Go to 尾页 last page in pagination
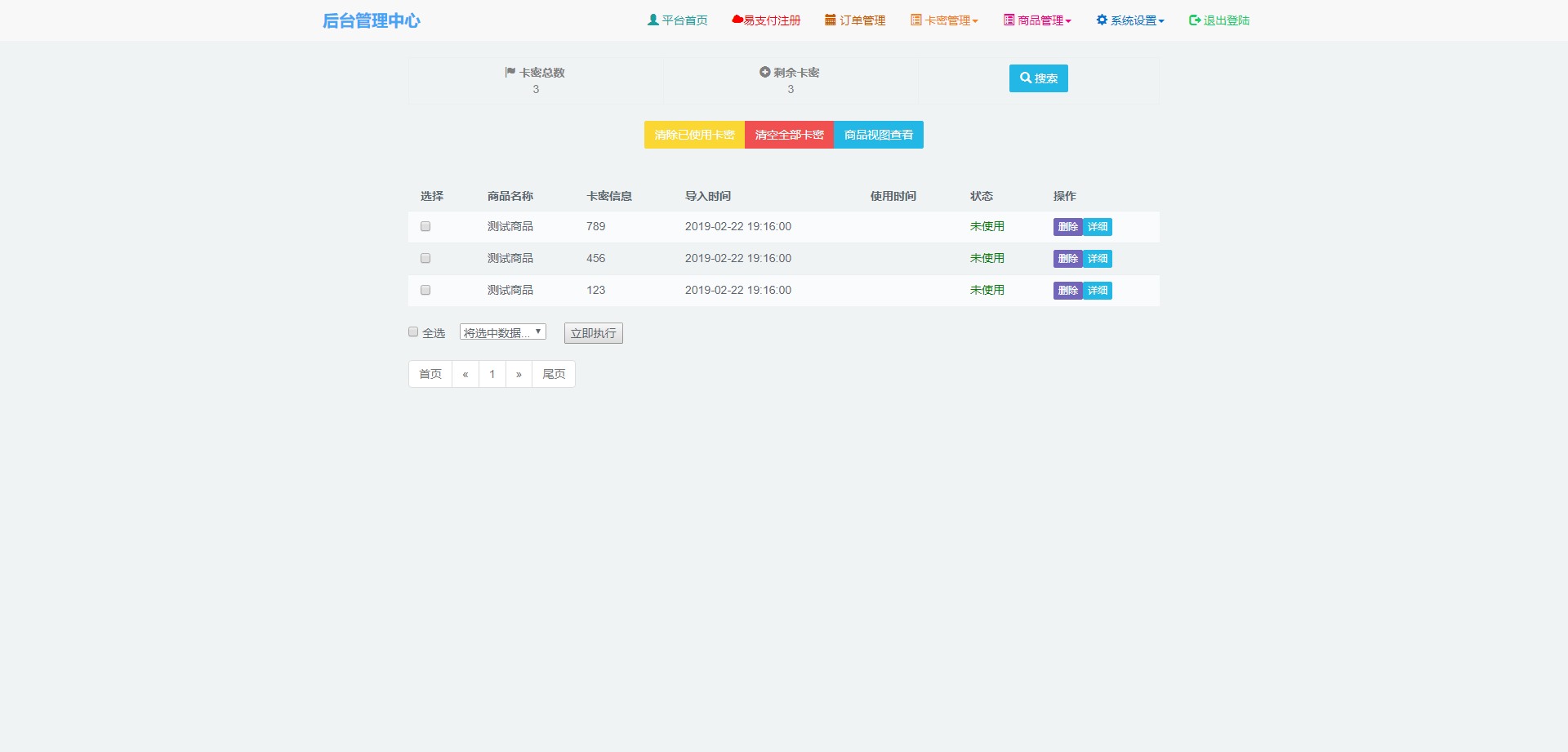The height and width of the screenshot is (752, 1568). coord(554,374)
